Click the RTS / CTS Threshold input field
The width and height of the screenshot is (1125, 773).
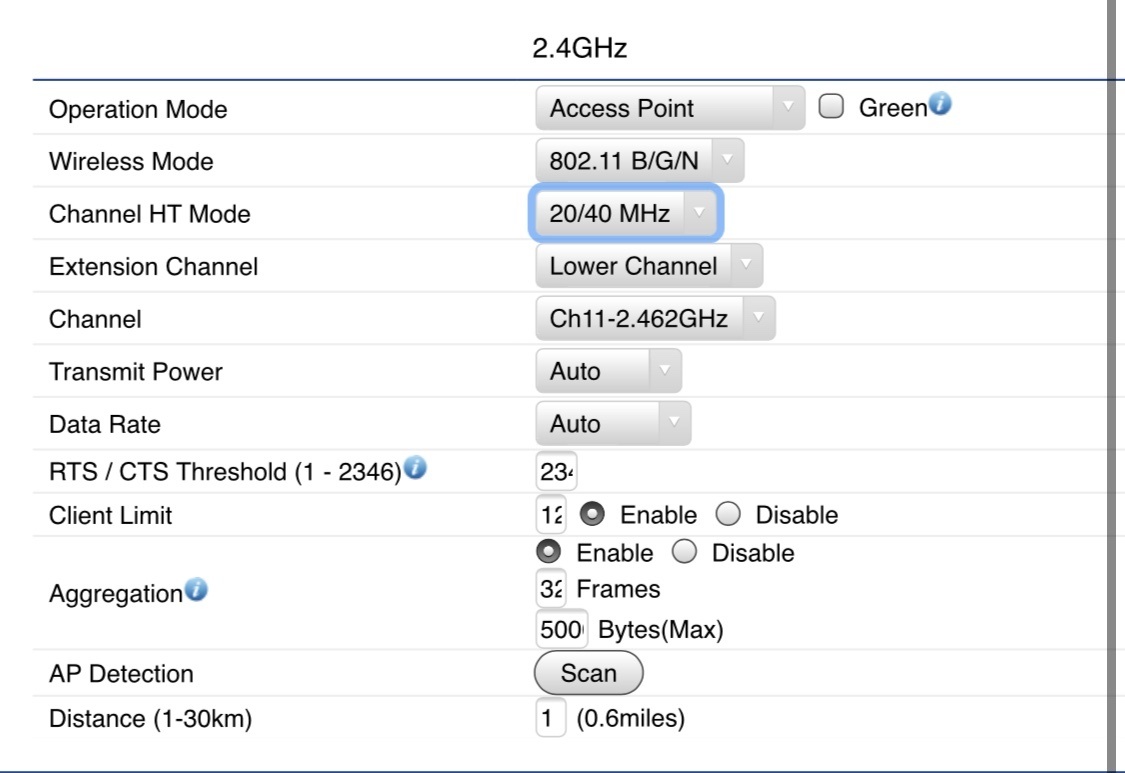(557, 472)
